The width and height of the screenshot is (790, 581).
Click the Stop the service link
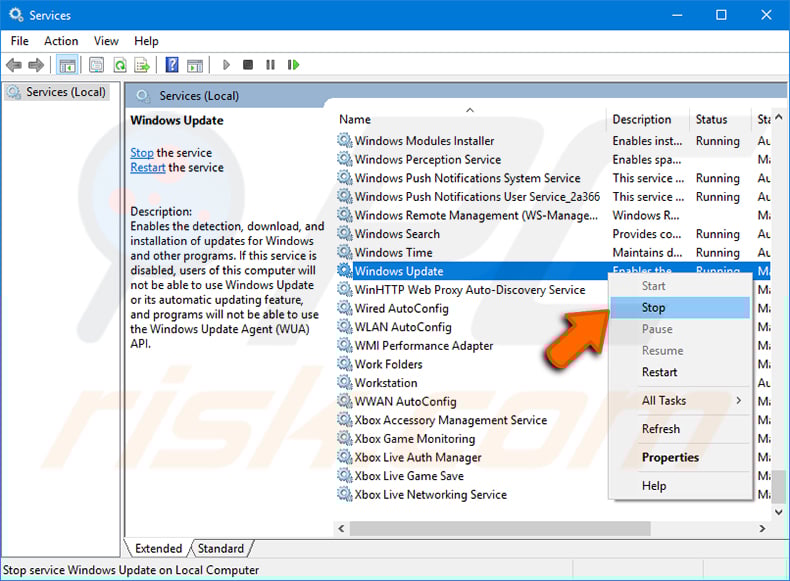click(x=142, y=153)
